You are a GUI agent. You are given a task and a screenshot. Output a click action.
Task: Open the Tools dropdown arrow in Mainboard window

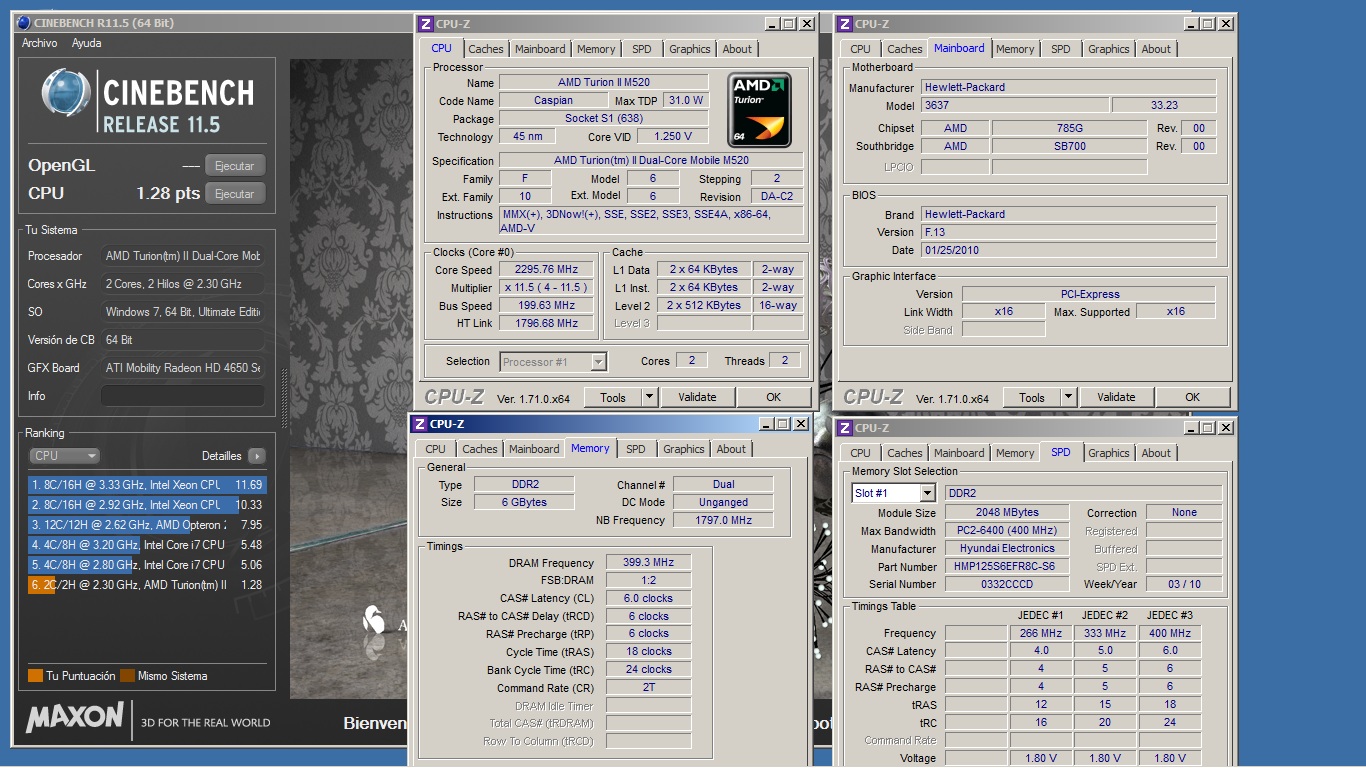pyautogui.click(x=1068, y=397)
